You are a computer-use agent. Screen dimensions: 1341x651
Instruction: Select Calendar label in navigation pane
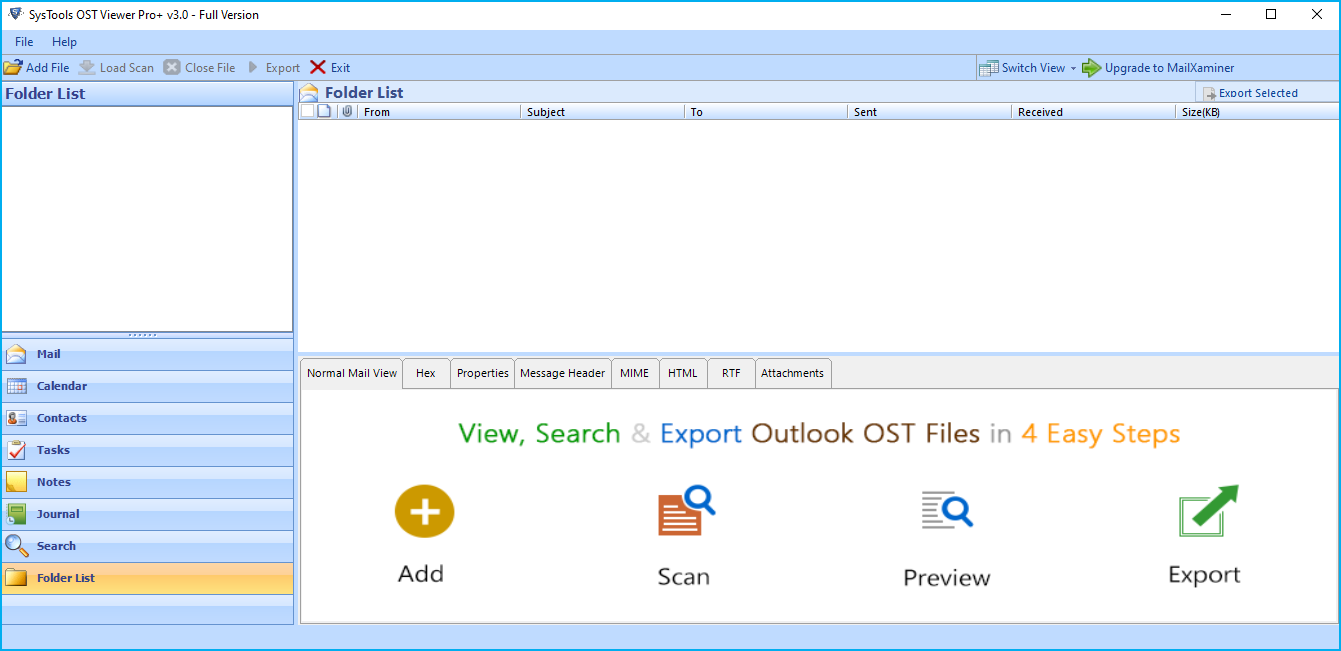62,386
